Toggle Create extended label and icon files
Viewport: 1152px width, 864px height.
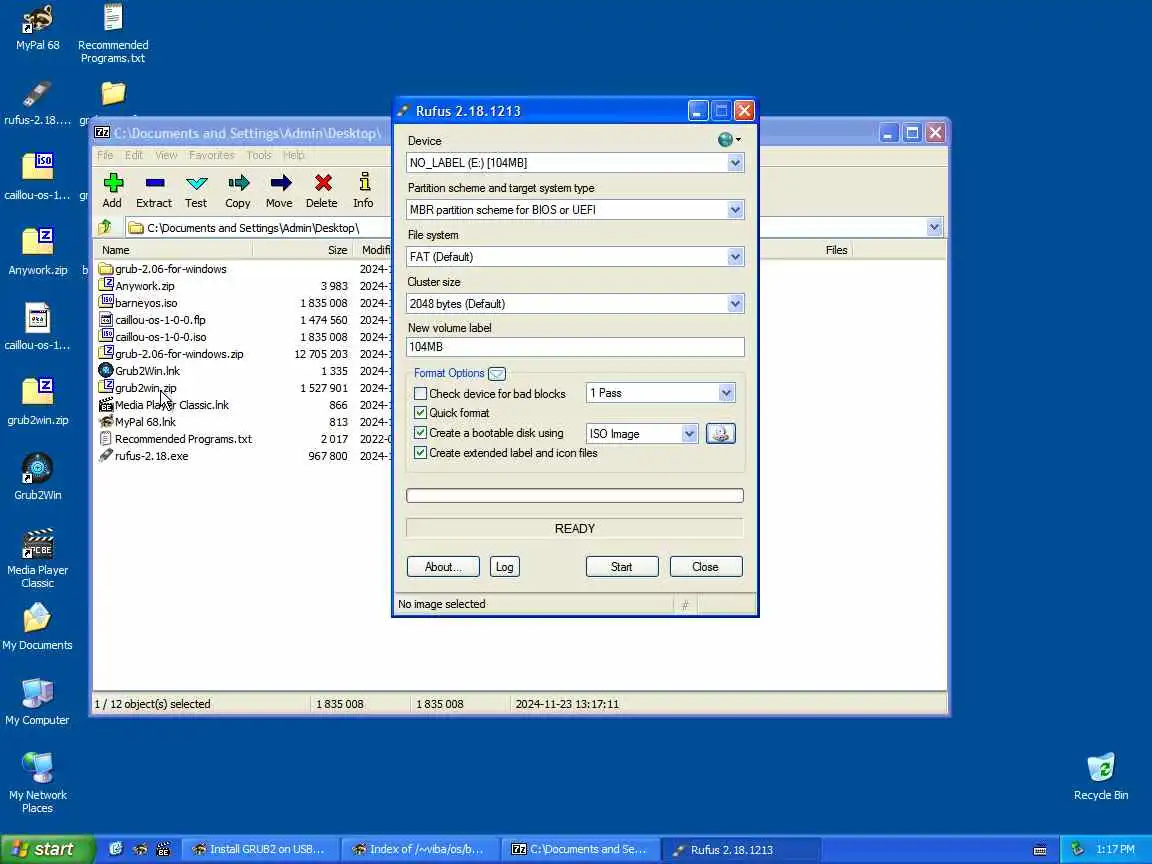point(420,453)
